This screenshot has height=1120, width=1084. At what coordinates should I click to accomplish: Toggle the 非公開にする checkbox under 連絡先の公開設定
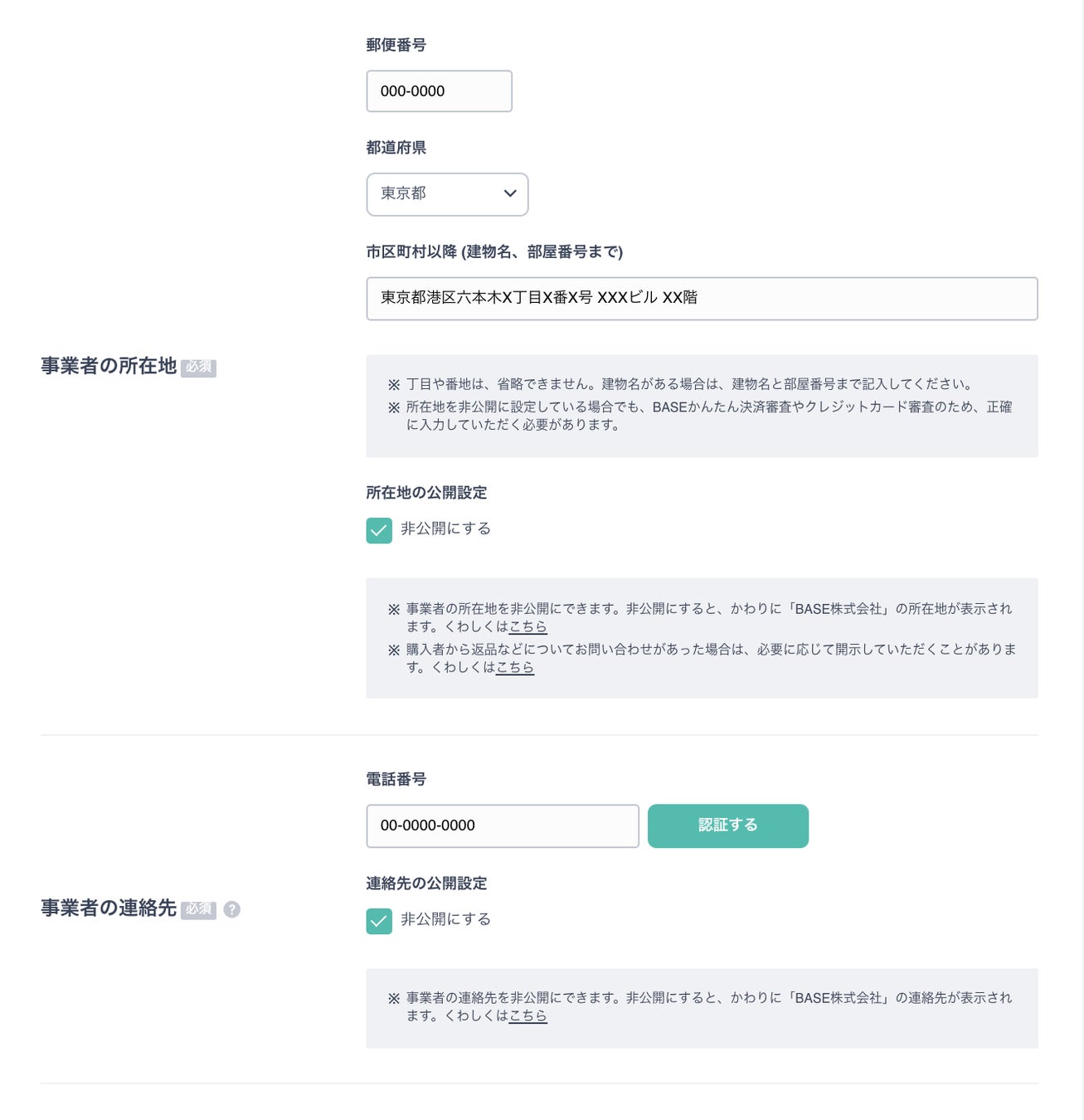click(379, 921)
